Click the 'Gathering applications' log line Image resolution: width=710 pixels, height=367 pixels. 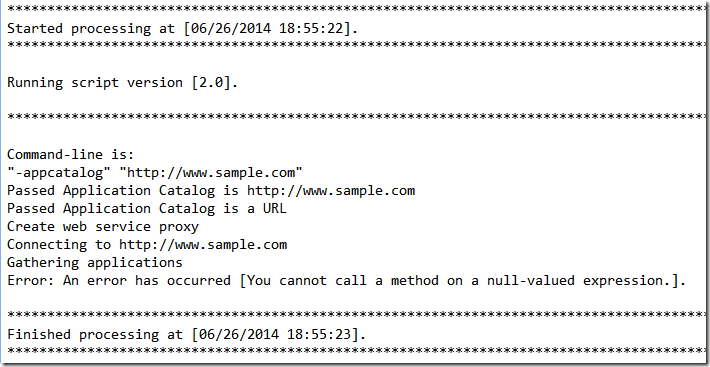click(x=95, y=262)
